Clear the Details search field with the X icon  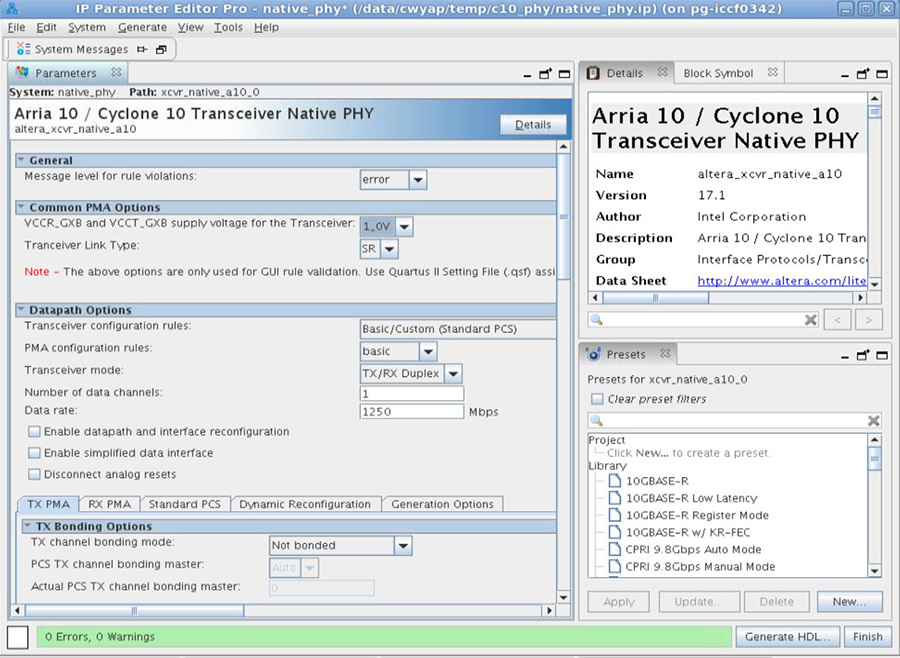811,319
